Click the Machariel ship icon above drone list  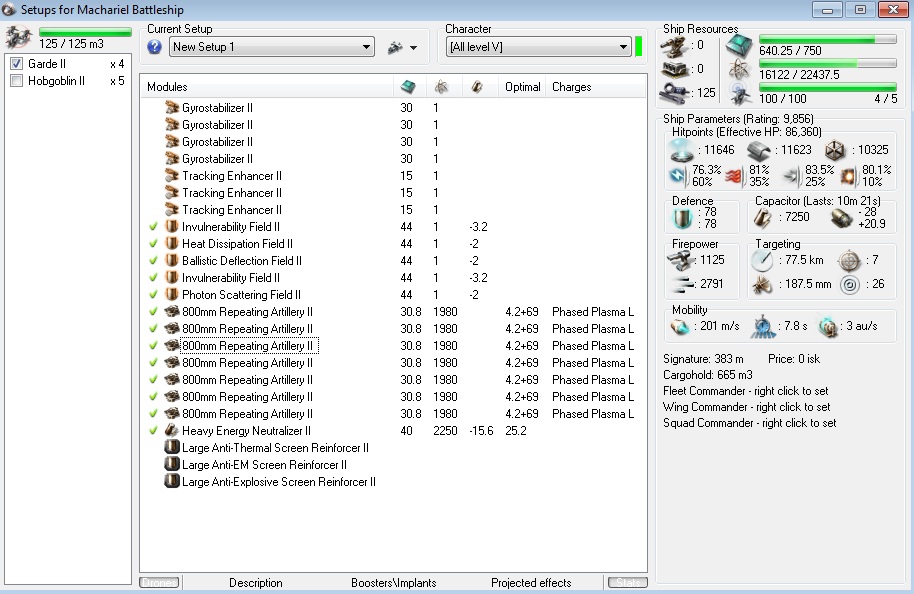(x=18, y=38)
